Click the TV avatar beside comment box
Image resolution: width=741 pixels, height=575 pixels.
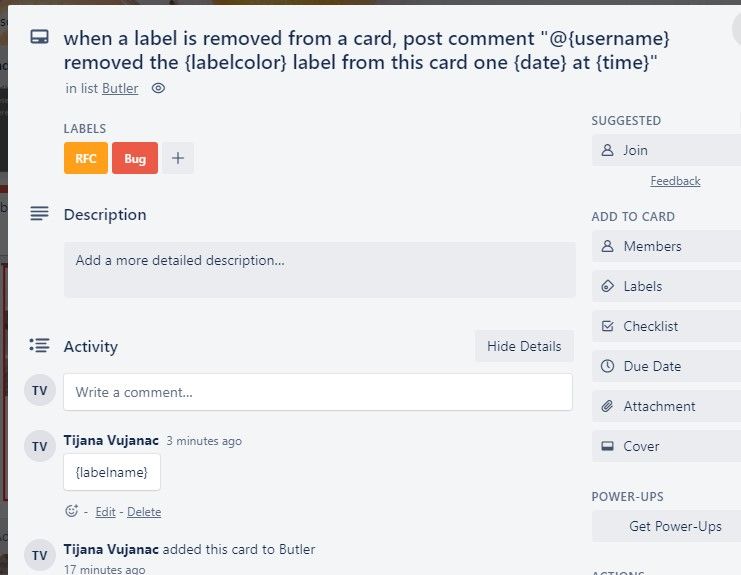tap(40, 390)
